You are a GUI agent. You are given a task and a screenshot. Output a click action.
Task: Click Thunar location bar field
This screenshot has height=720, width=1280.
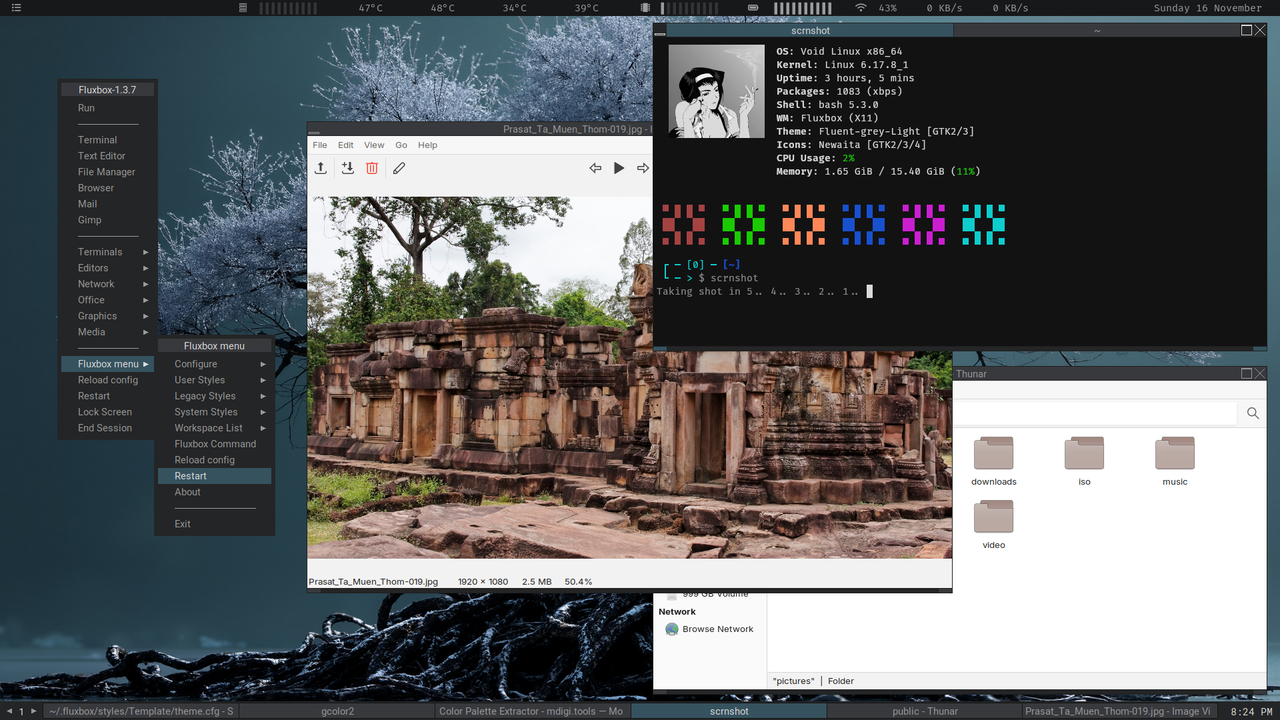click(1096, 413)
